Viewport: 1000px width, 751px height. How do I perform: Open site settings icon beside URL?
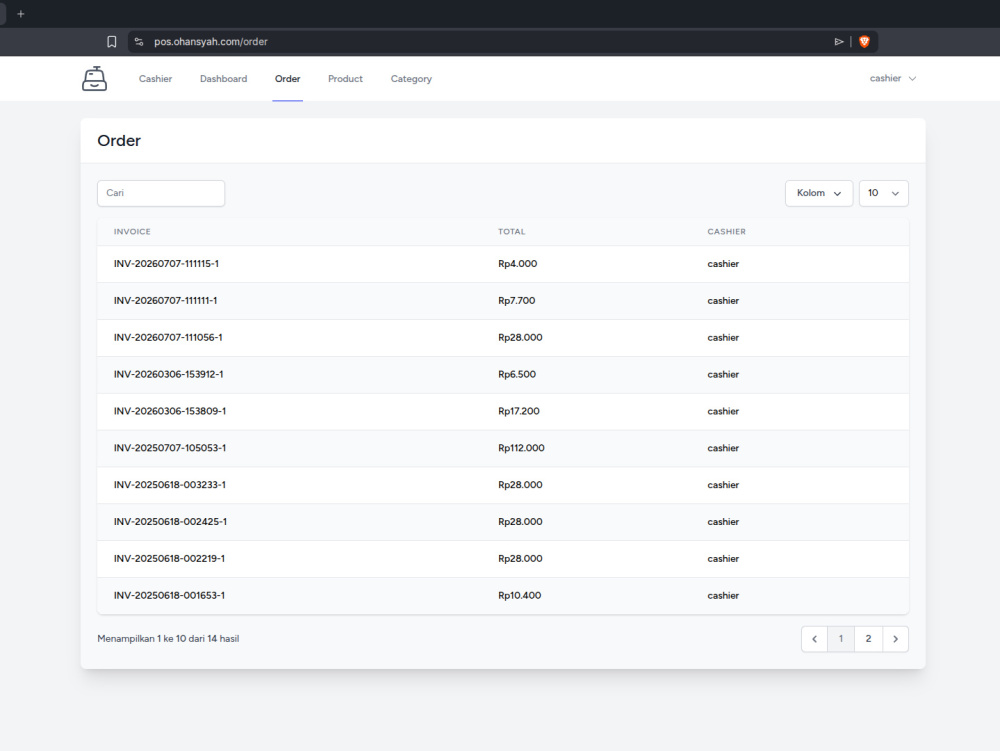point(139,41)
